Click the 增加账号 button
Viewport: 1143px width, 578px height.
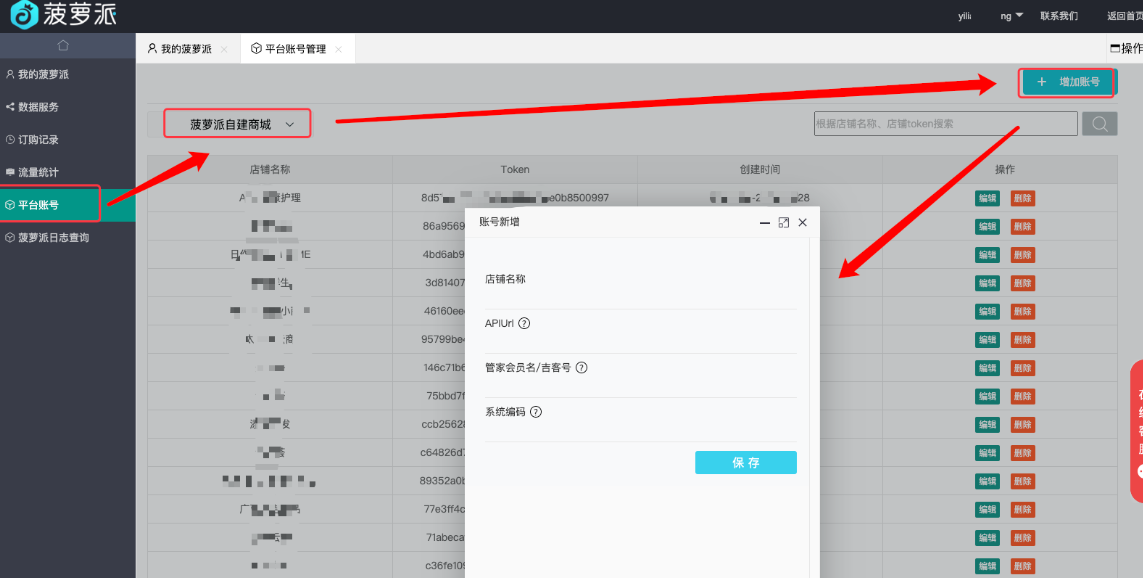1067,82
